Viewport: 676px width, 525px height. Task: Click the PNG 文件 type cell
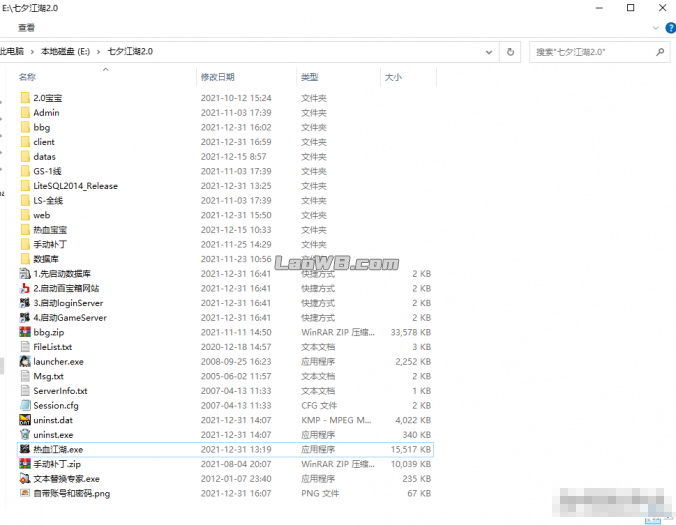[320, 494]
